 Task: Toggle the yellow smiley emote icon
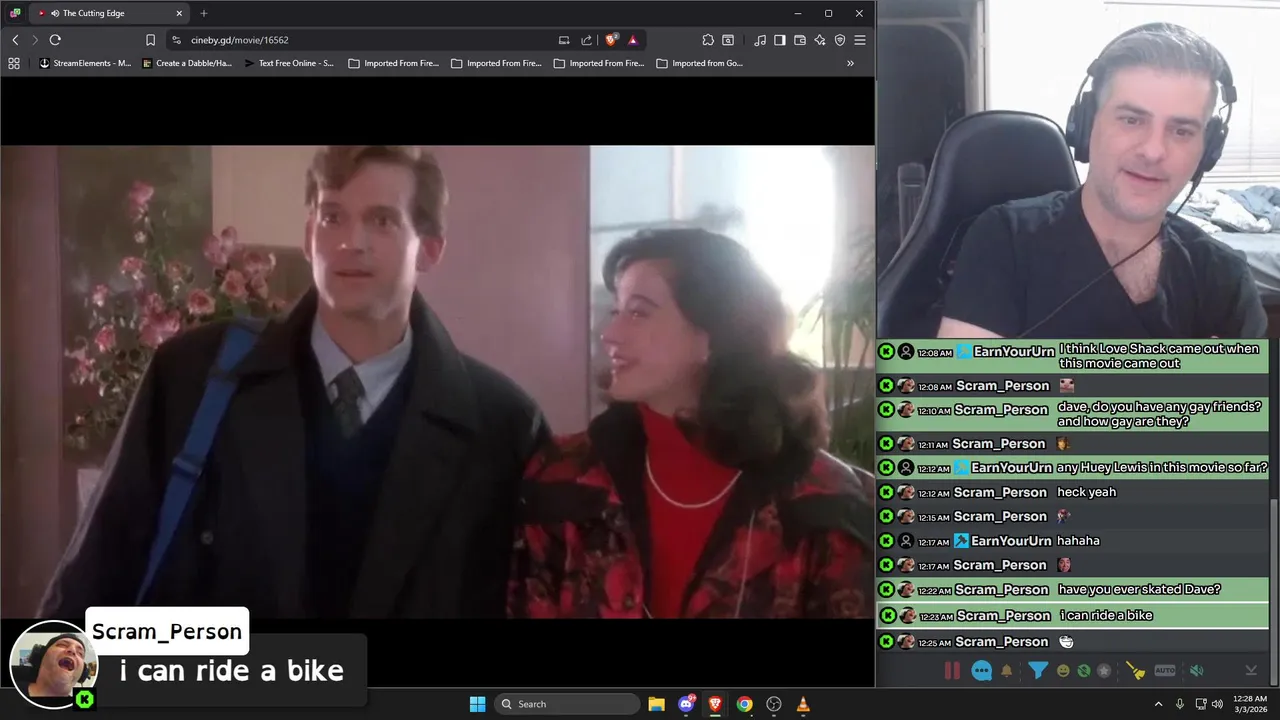(1063, 671)
